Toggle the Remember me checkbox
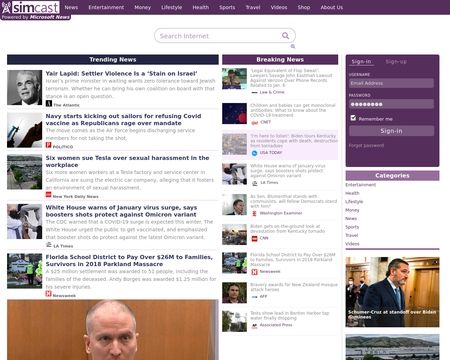This screenshot has height=360, width=450. tap(353, 118)
